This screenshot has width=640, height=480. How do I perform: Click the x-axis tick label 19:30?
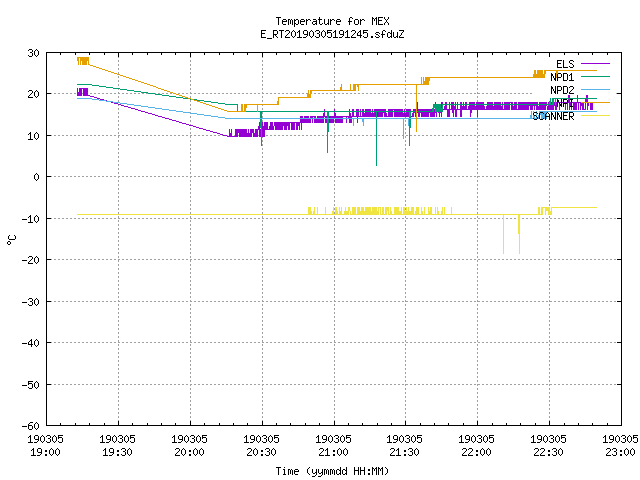117,452
